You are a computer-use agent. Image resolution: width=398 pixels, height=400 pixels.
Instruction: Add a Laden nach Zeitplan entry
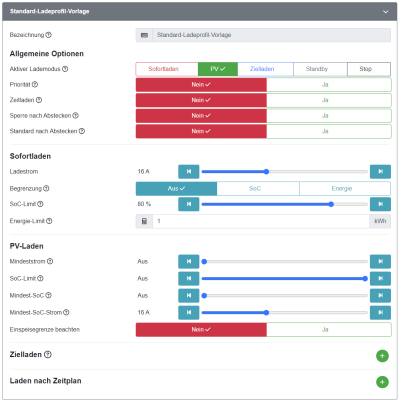coord(382,382)
